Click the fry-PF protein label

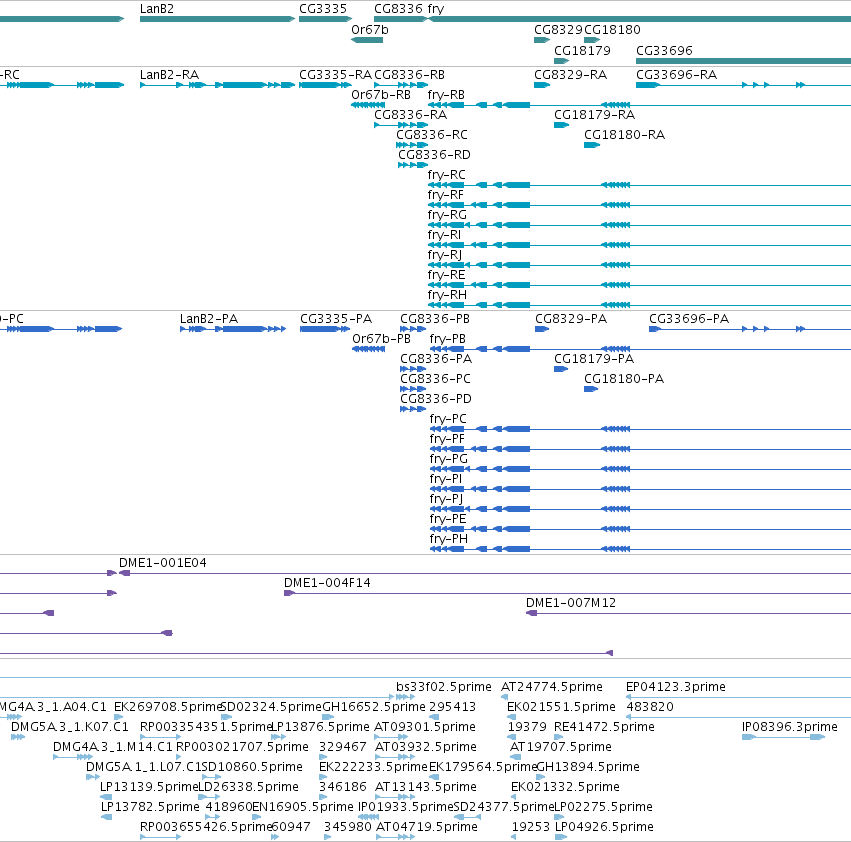[447, 439]
